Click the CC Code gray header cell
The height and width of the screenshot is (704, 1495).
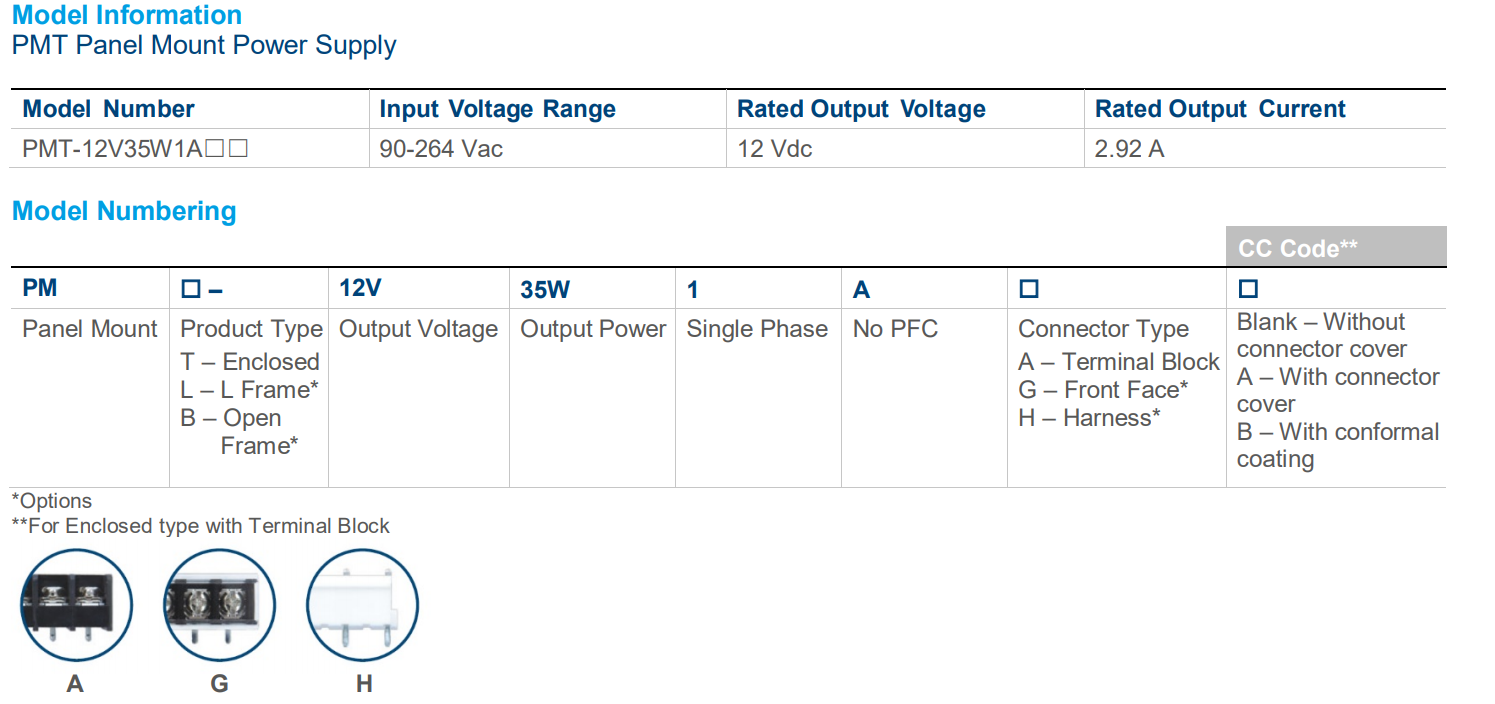click(1335, 247)
